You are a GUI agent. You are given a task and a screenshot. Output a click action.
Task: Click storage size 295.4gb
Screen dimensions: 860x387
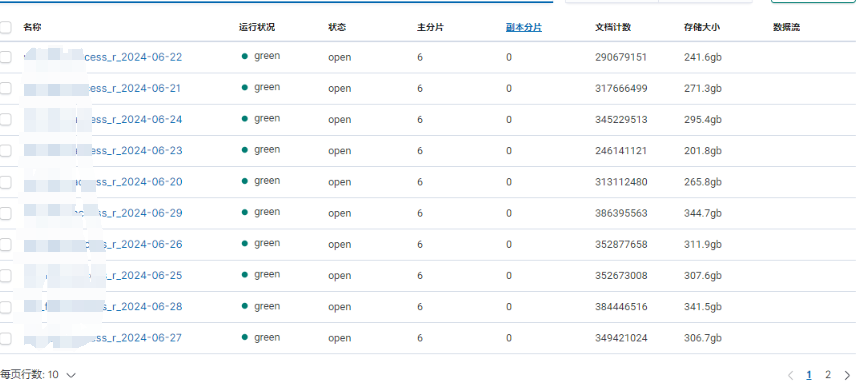703,119
